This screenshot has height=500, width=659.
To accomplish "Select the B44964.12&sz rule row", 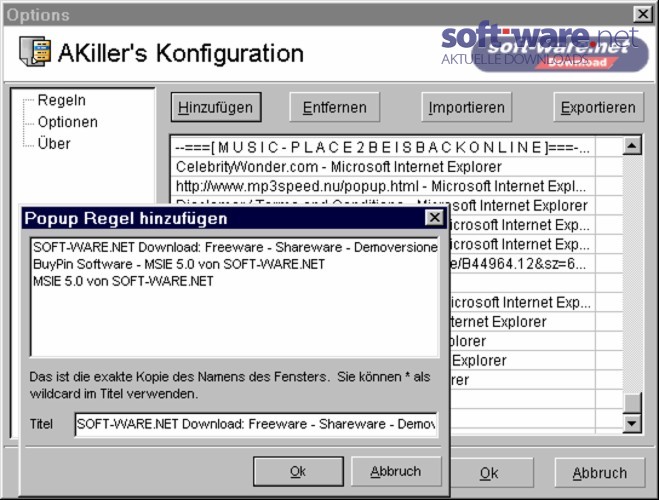I will [x=522, y=264].
